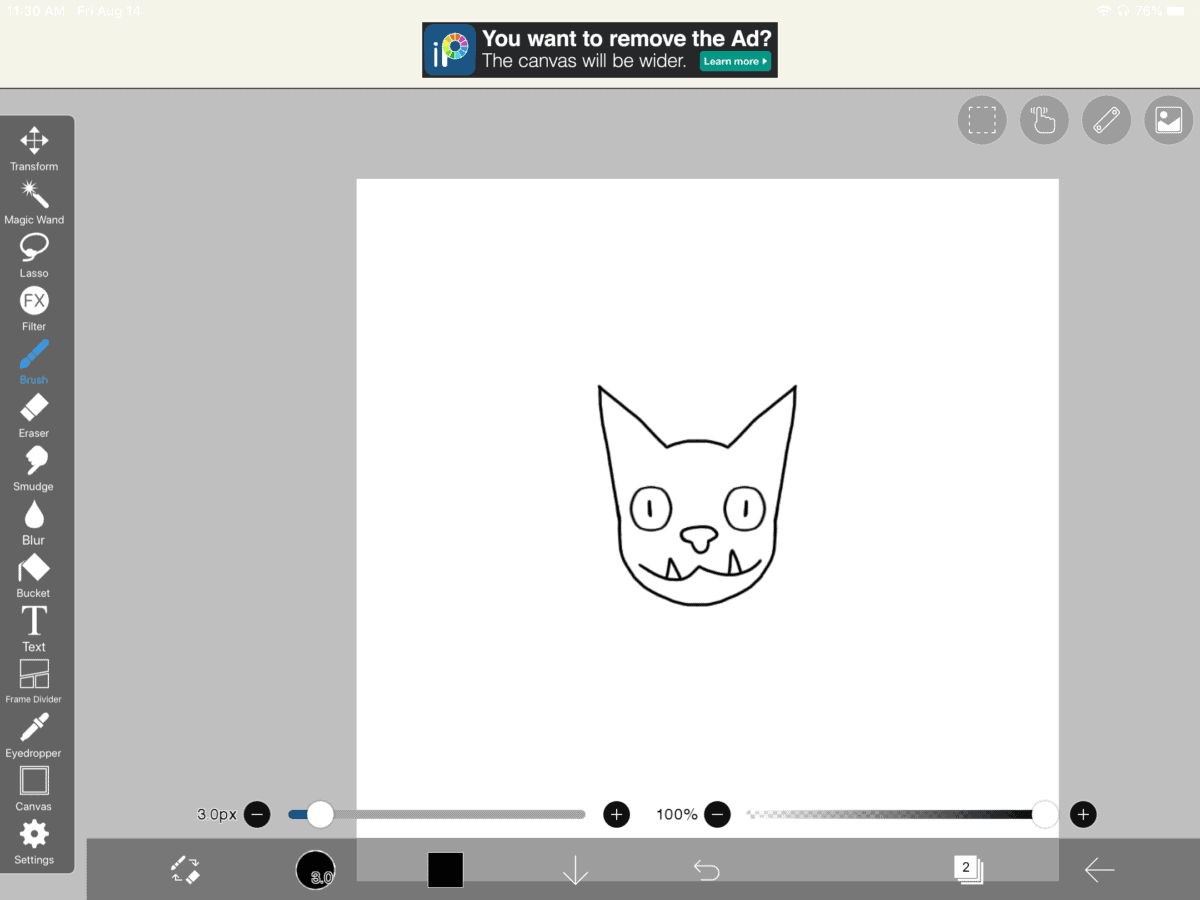Select the Magic Wand tool
Screen dimensions: 1200x900
point(34,196)
